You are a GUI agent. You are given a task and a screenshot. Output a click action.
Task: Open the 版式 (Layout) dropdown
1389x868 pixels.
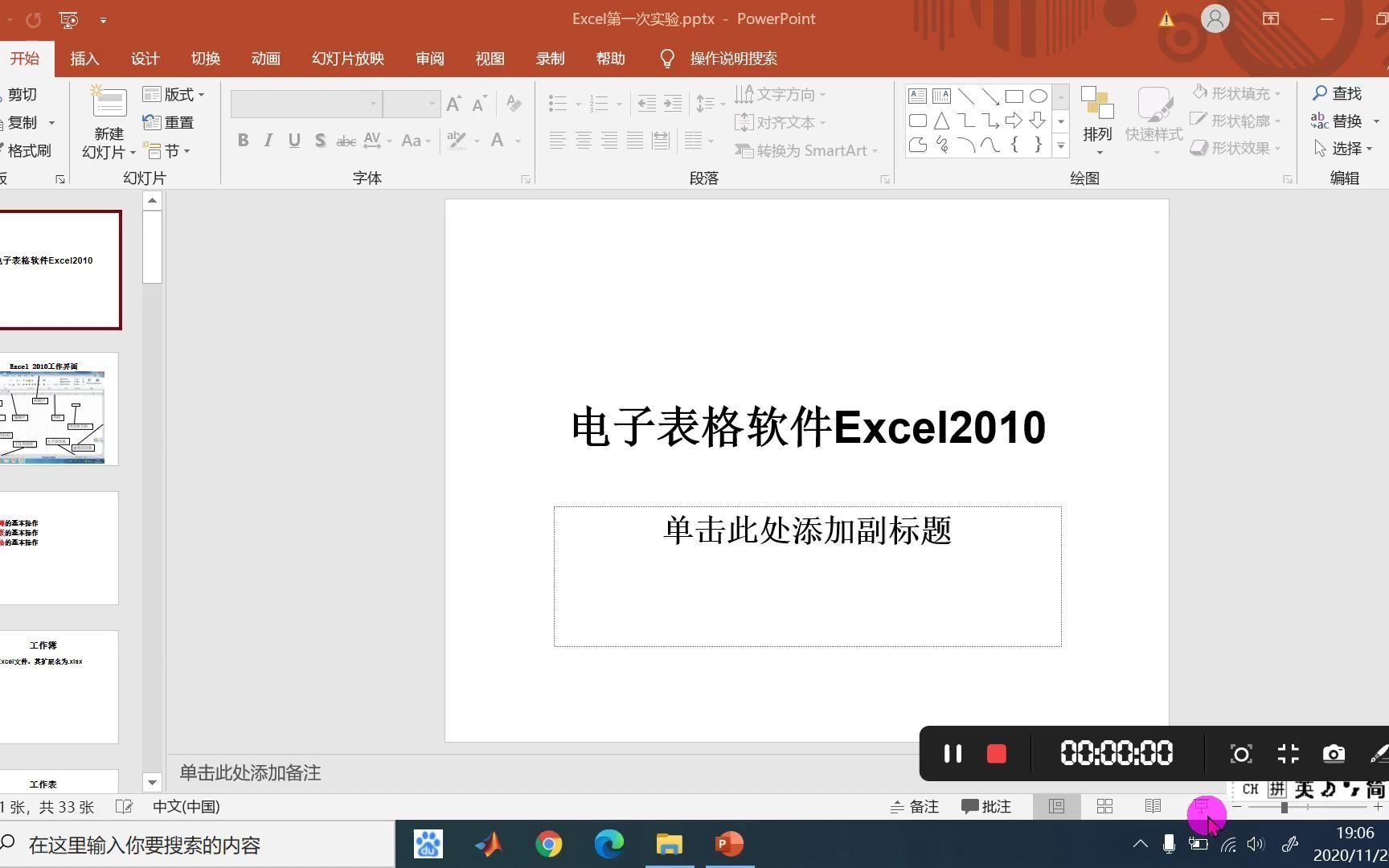pyautogui.click(x=174, y=94)
